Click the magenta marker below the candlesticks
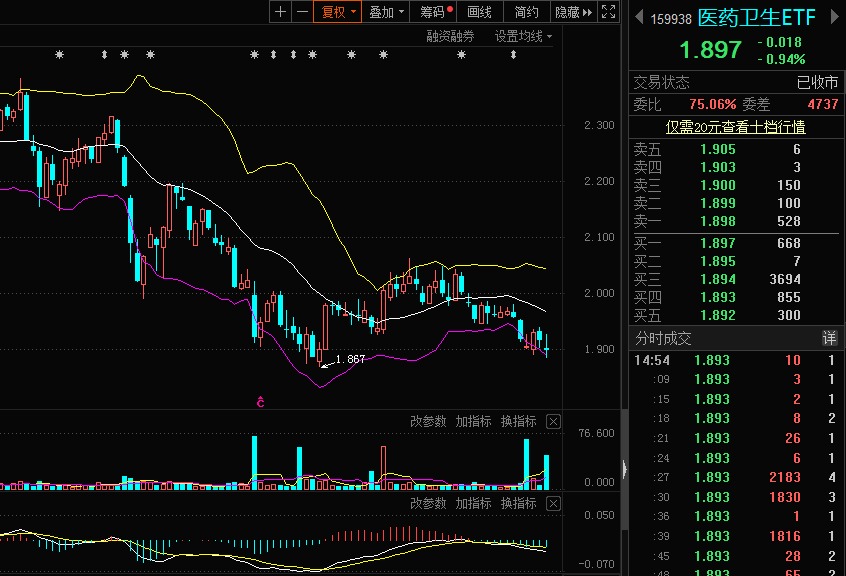This screenshot has height=576, width=846. click(x=261, y=401)
